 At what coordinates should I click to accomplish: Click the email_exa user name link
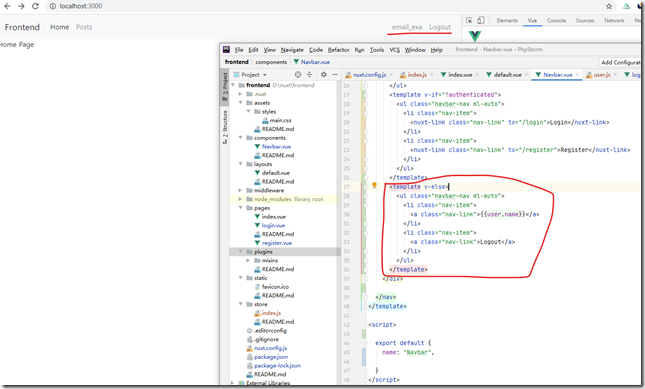click(407, 27)
